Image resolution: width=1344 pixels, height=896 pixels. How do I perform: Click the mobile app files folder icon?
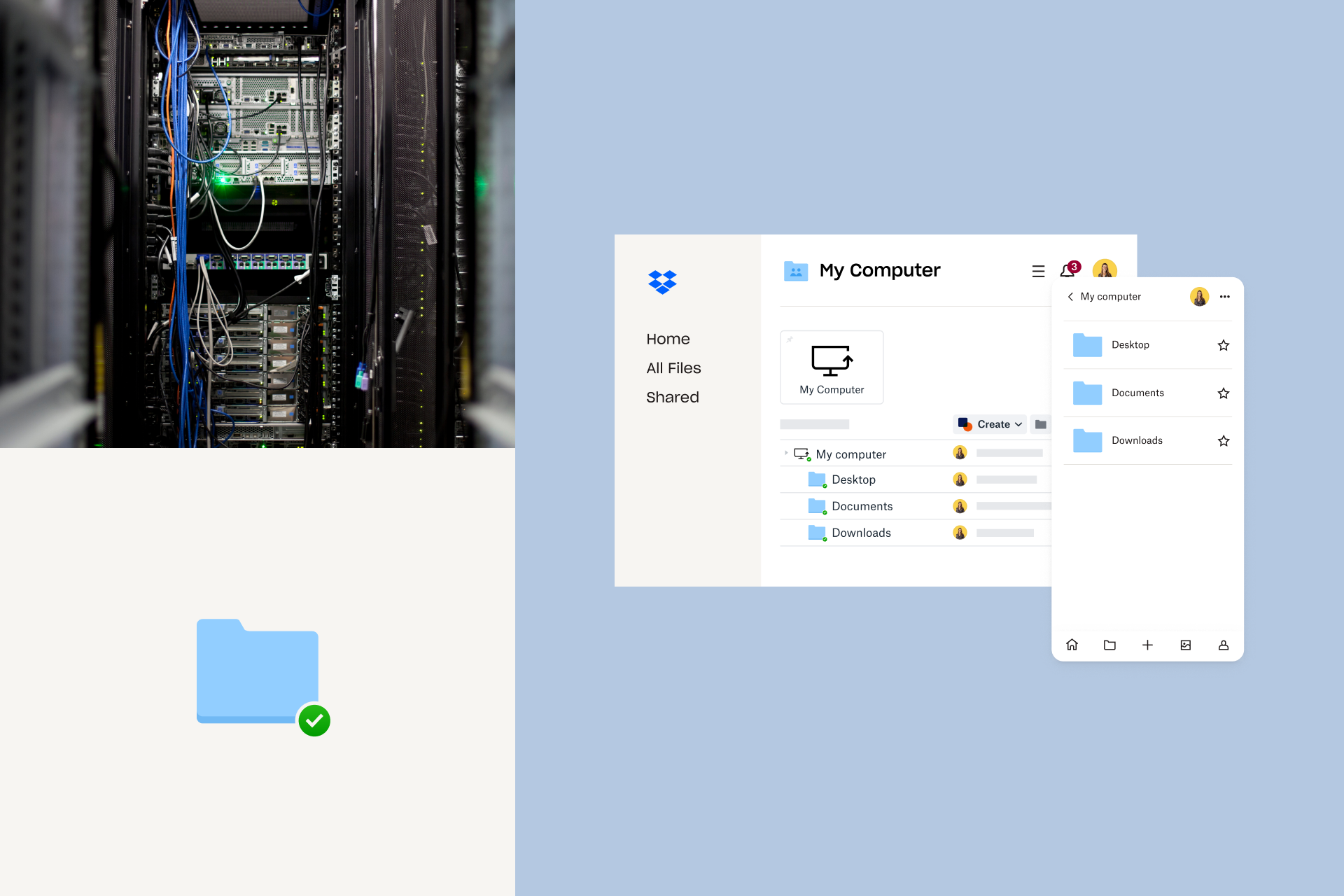[1109, 645]
